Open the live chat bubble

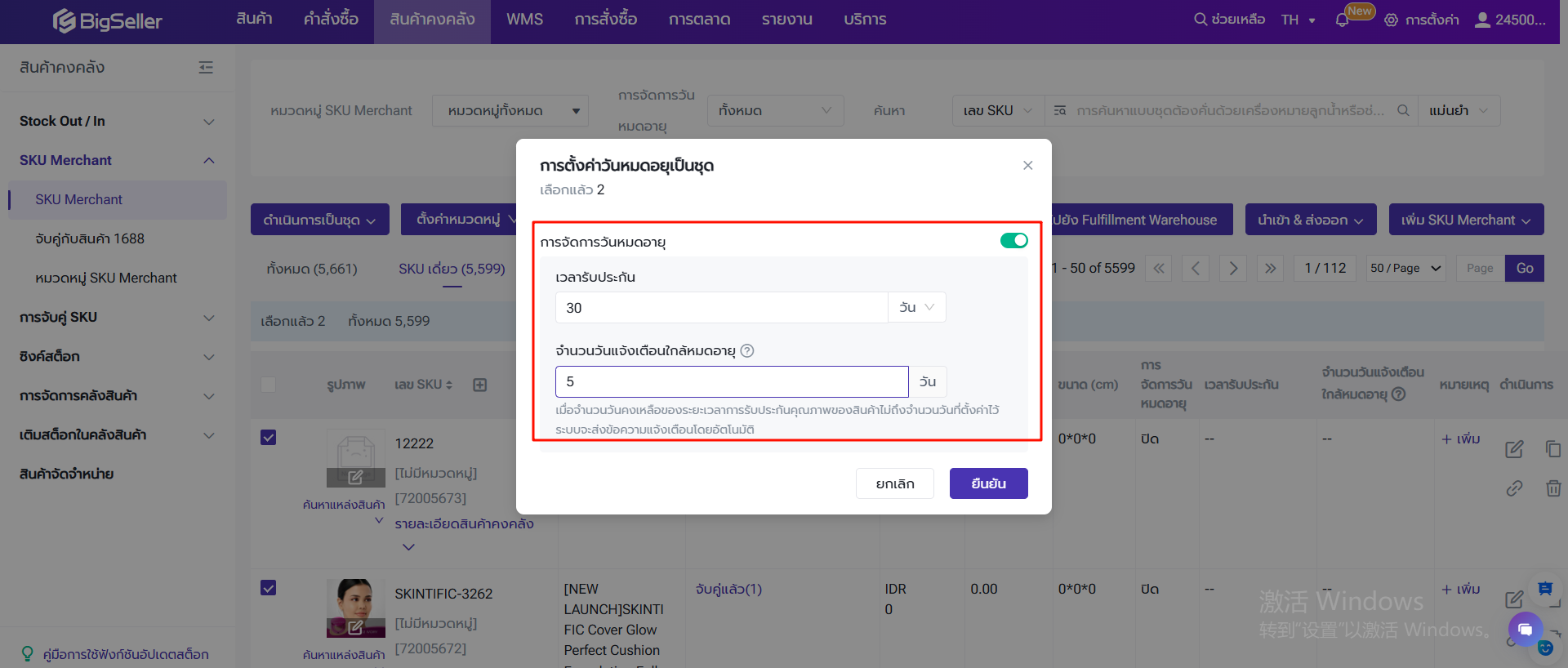[x=1525, y=630]
